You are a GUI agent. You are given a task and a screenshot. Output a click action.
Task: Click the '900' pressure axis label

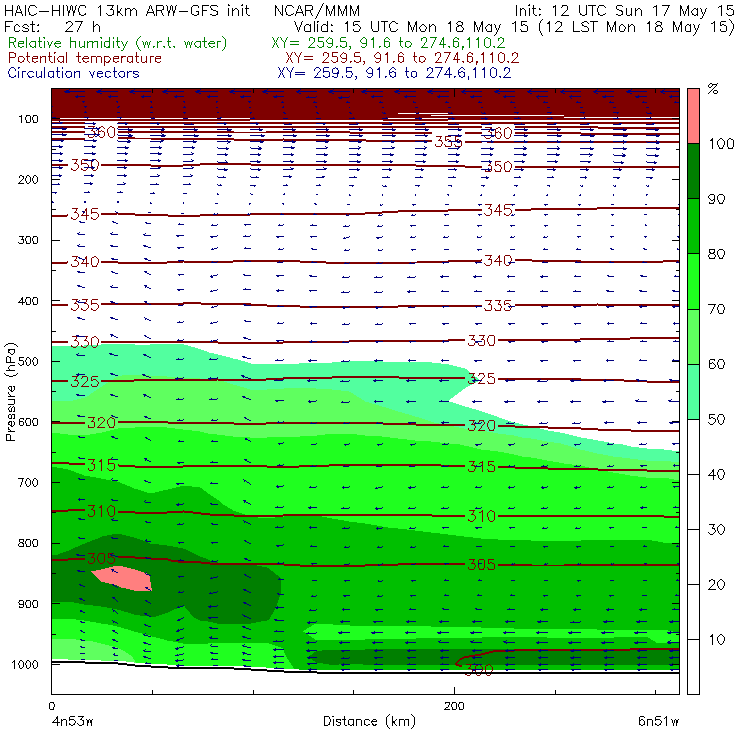coord(28,604)
